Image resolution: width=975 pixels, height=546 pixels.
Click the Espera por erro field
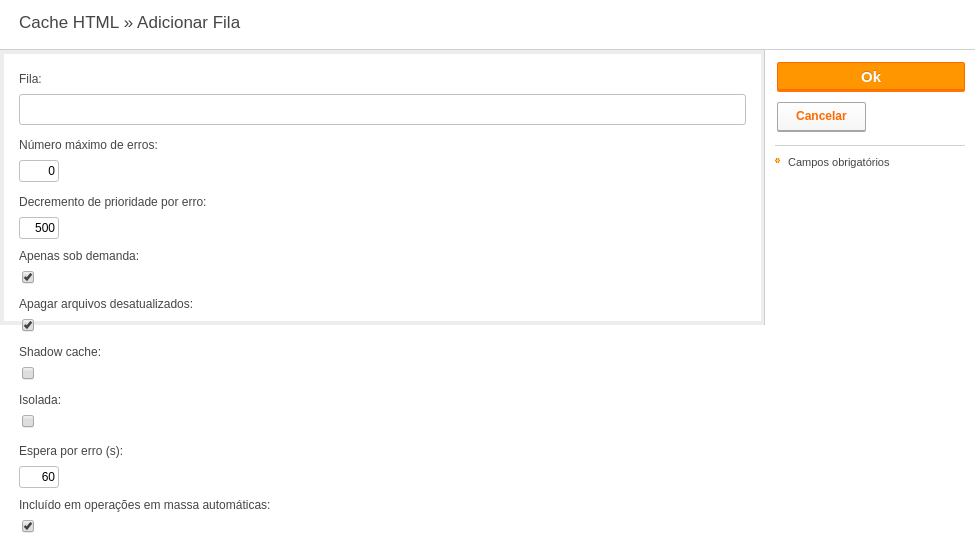39,477
